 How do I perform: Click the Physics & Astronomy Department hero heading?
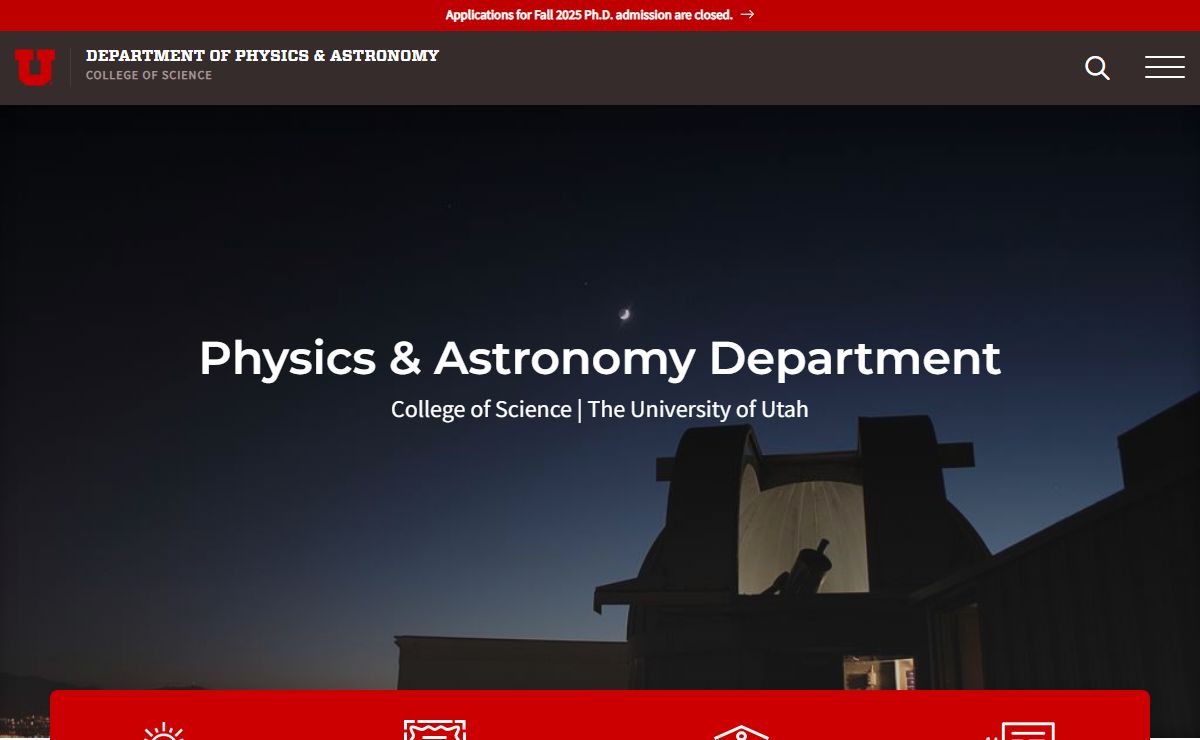click(x=600, y=358)
